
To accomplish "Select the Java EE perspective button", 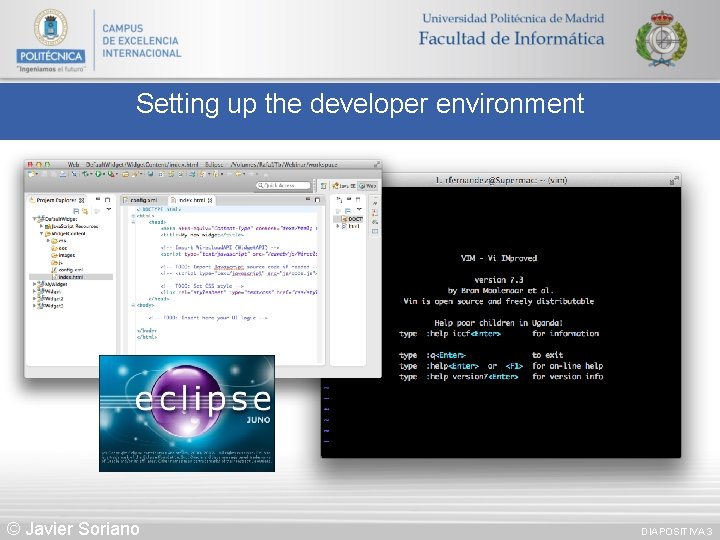I will [x=343, y=186].
